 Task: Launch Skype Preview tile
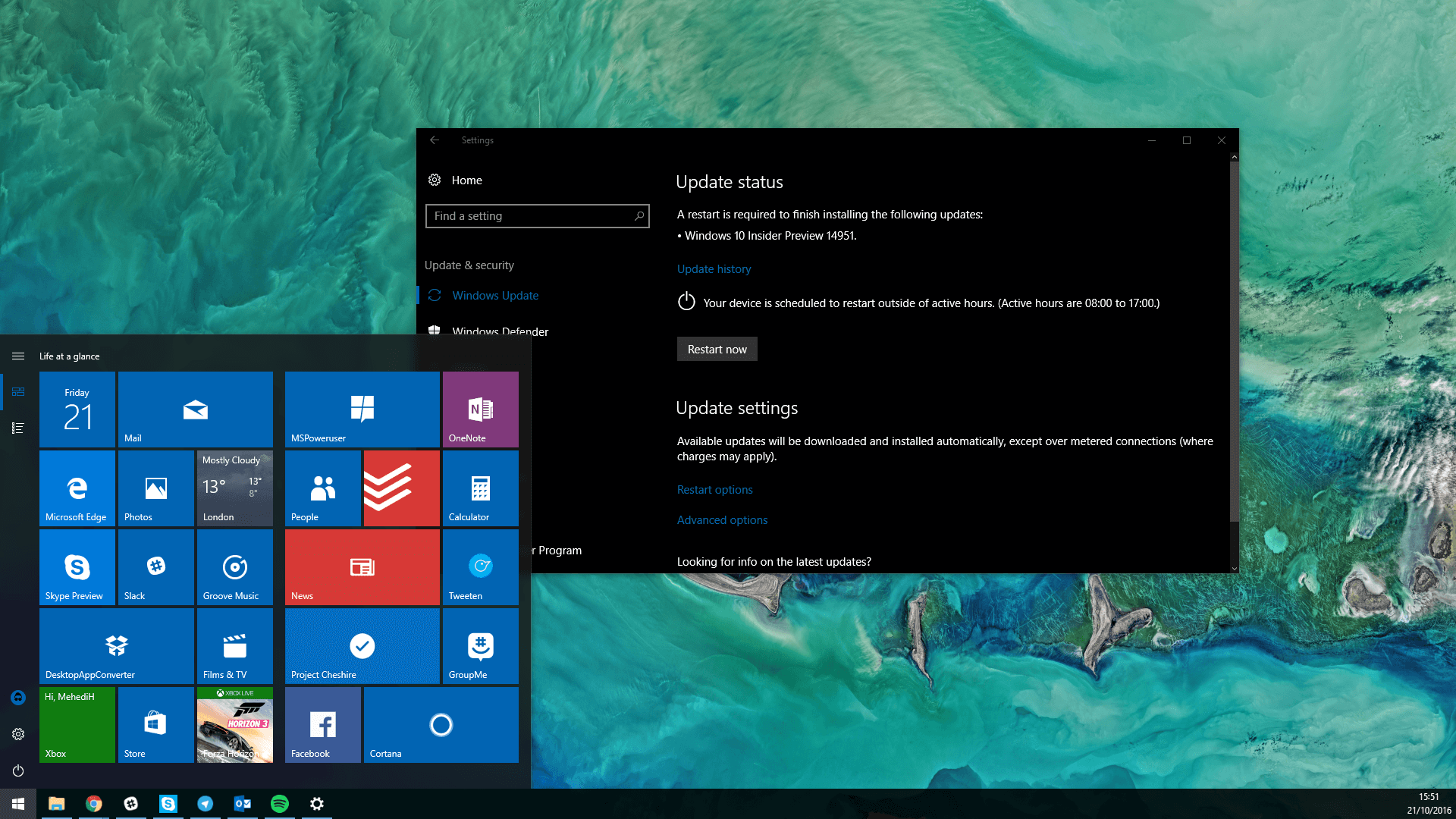point(77,567)
